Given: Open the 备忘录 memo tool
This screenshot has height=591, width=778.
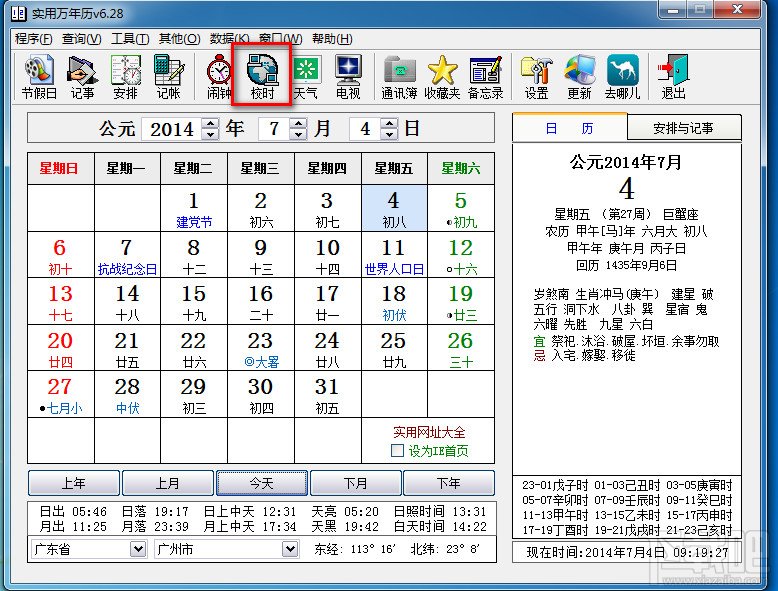Looking at the screenshot, I should tap(485, 77).
